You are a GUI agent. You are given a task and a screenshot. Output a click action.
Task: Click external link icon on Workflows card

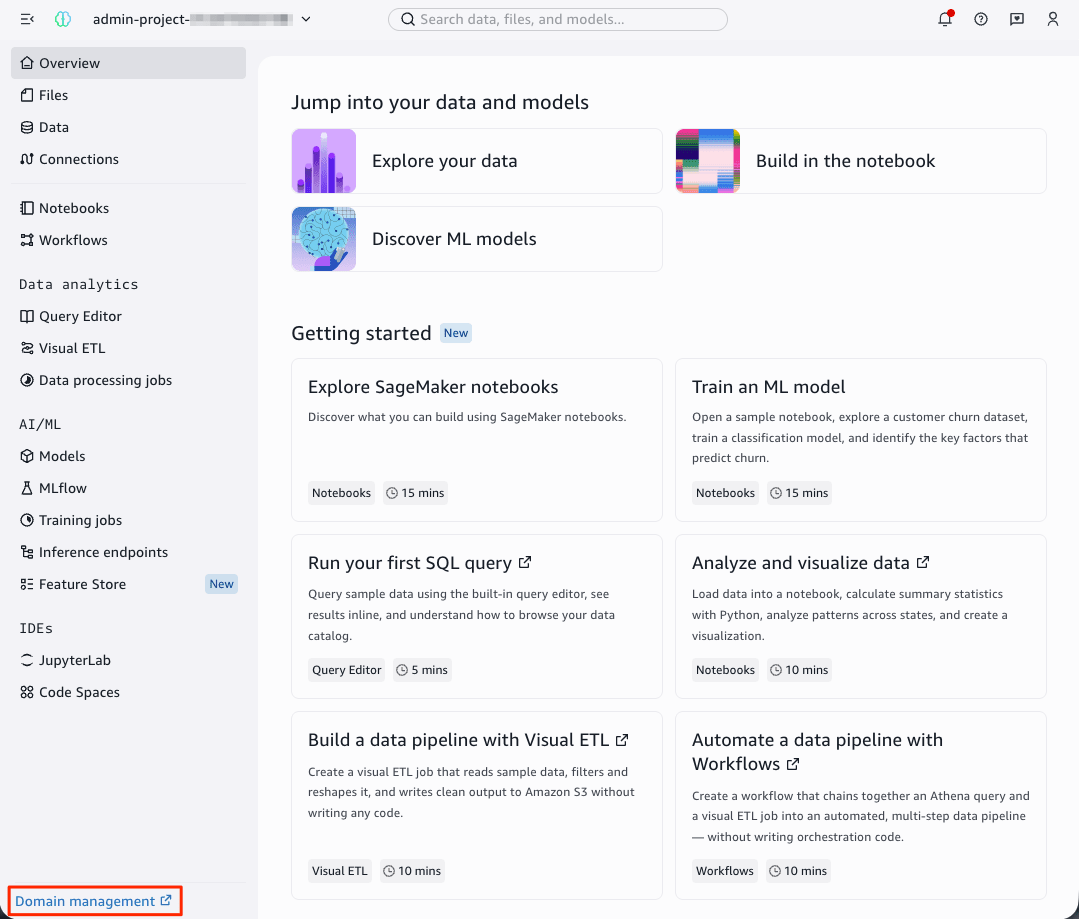pyautogui.click(x=793, y=764)
